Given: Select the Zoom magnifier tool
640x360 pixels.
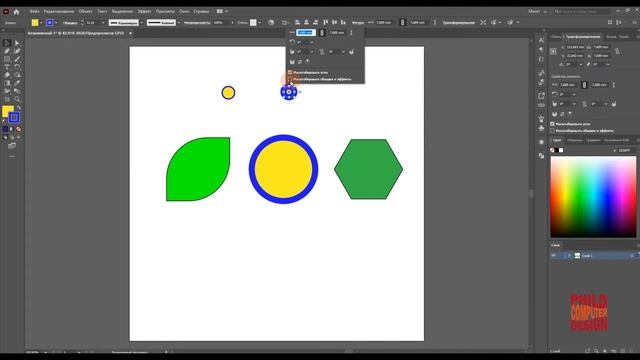Looking at the screenshot, I should pos(17,99).
